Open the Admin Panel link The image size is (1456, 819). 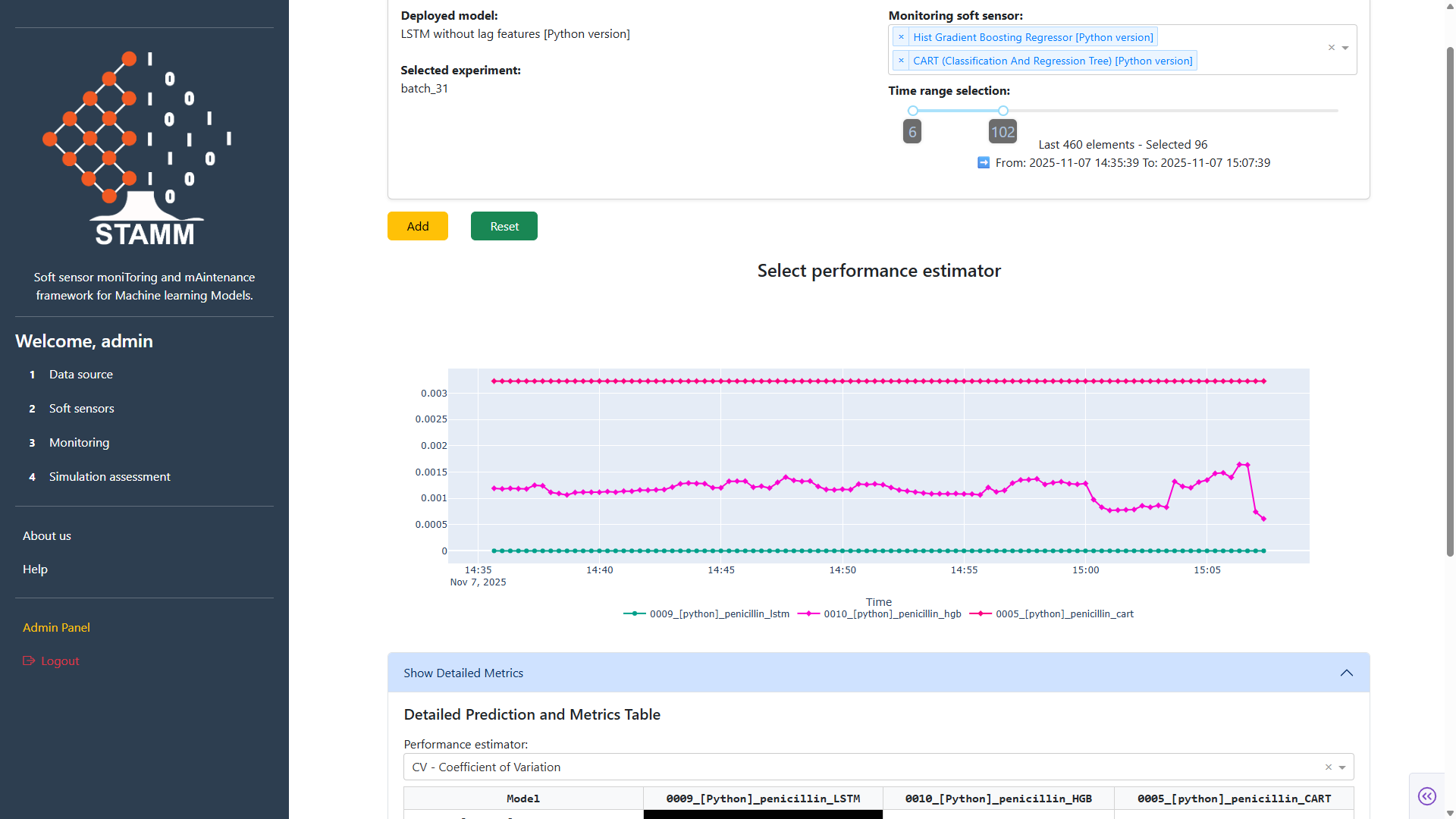pyautogui.click(x=56, y=628)
